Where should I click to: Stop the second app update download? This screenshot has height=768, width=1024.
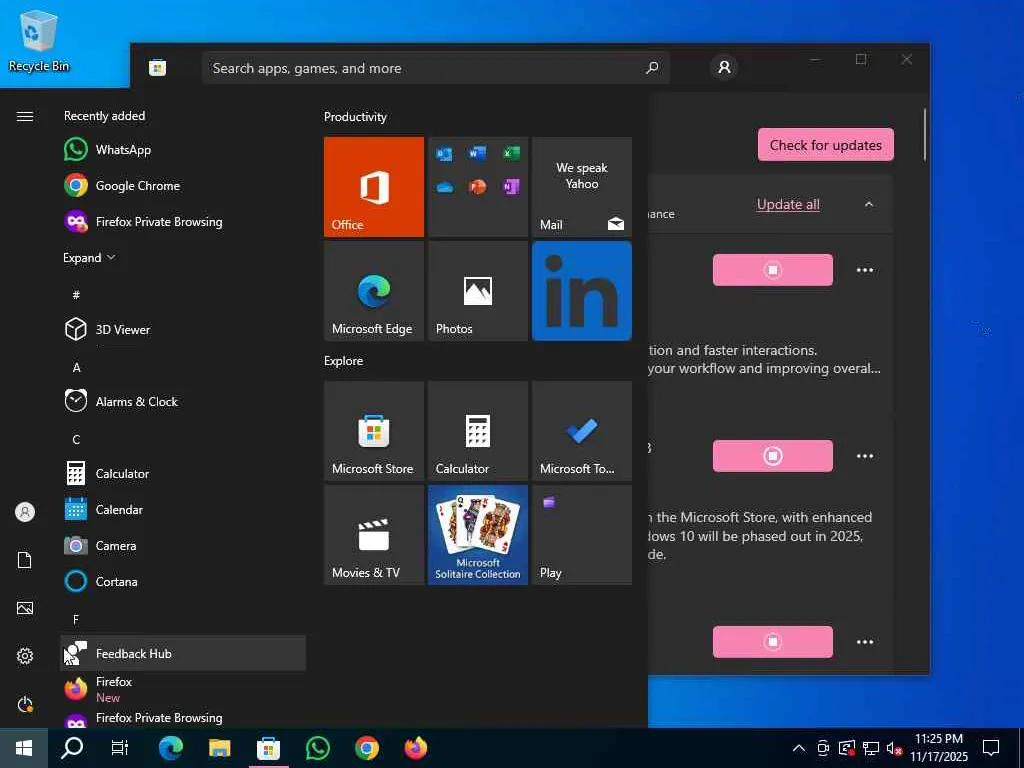(x=773, y=456)
